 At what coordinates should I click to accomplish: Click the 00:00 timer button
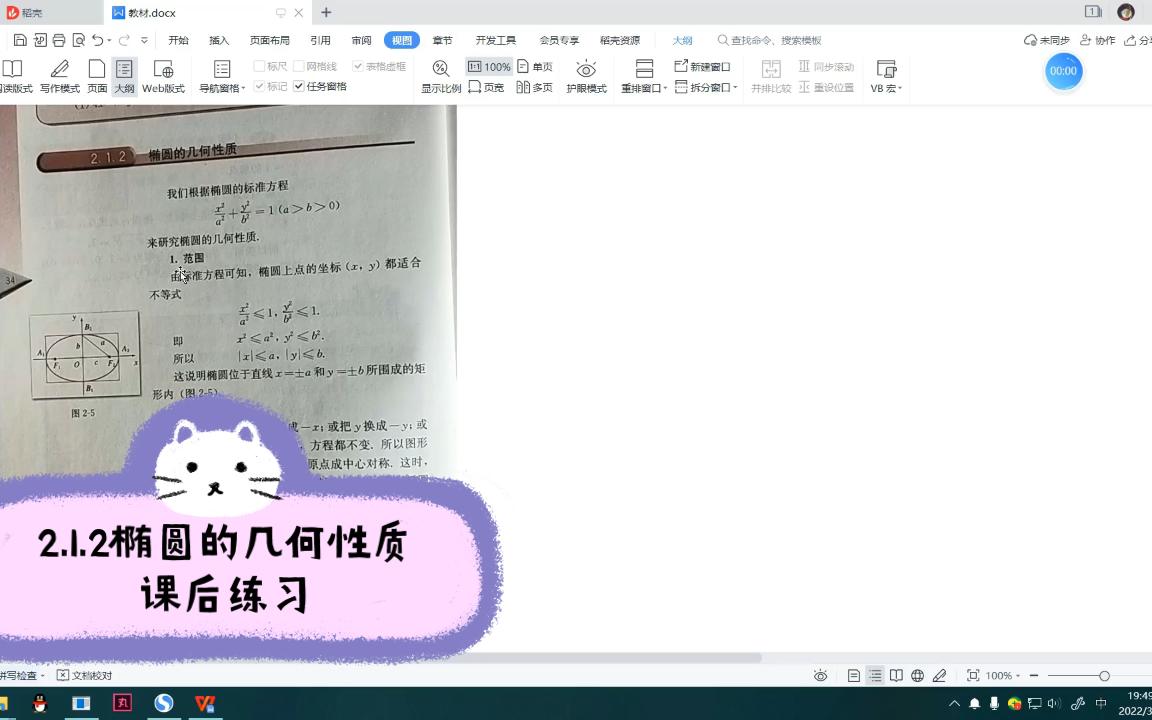coord(1063,71)
